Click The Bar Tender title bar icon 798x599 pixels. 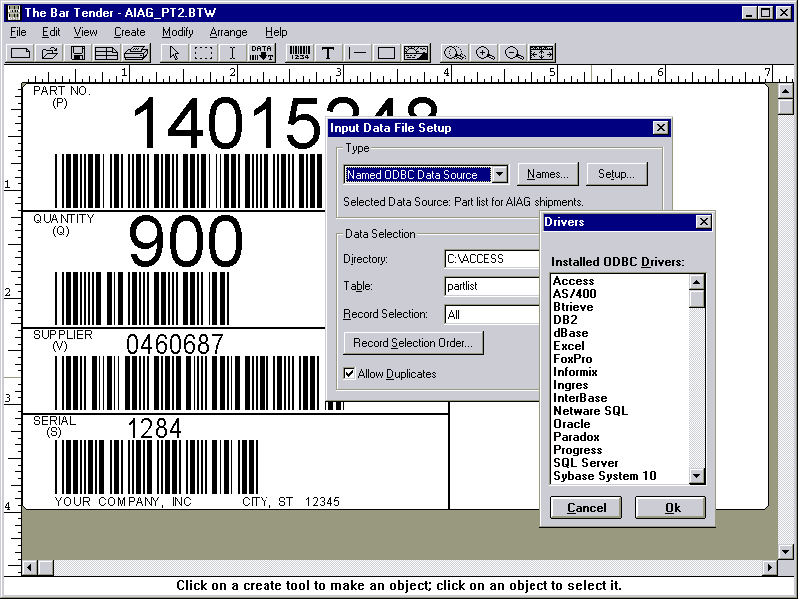(x=14, y=12)
